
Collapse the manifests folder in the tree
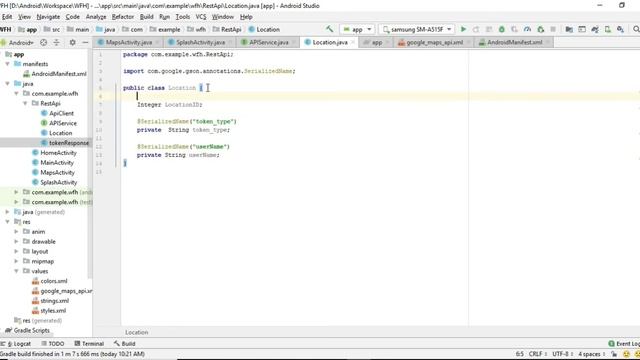[7, 64]
